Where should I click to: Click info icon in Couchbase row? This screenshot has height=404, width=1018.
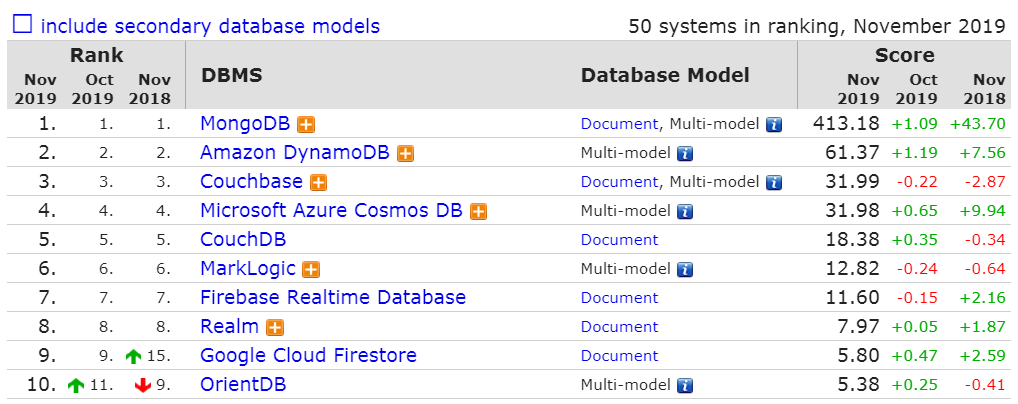tap(773, 183)
